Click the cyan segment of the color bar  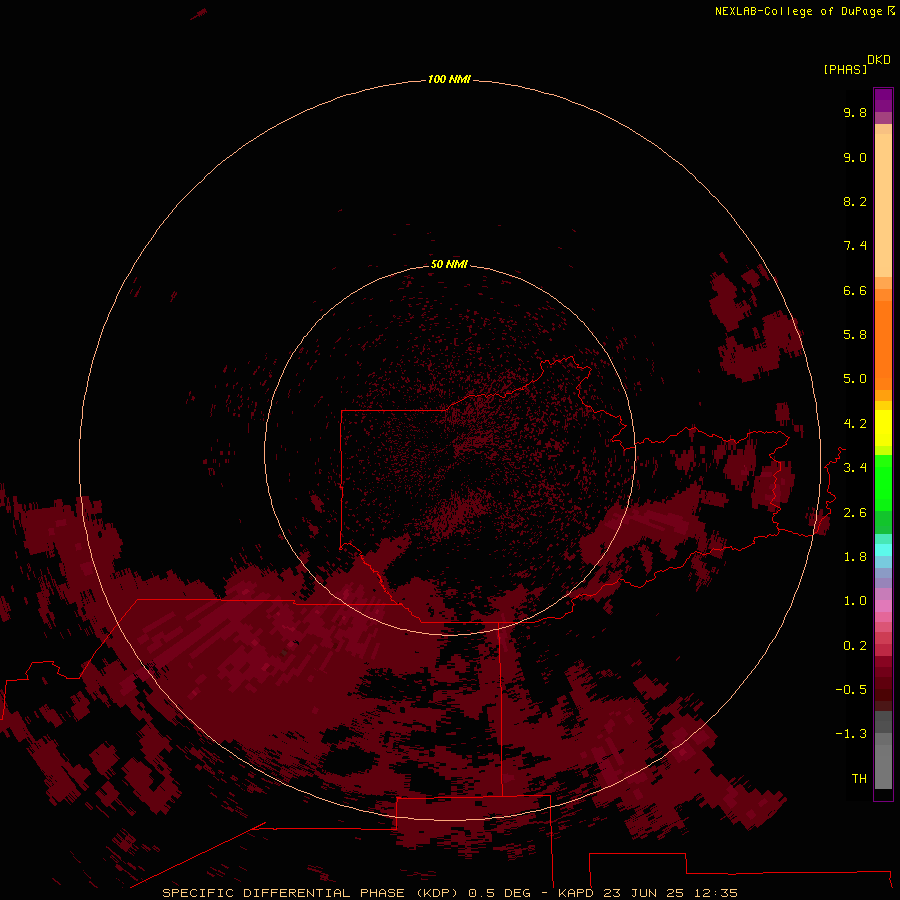pos(883,550)
